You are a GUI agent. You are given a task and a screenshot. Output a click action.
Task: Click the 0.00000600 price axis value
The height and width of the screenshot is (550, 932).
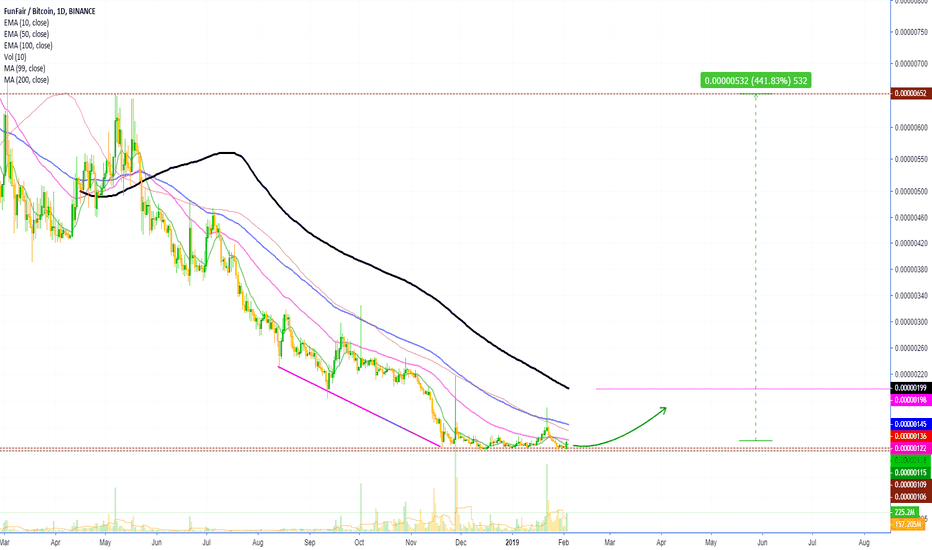(911, 127)
